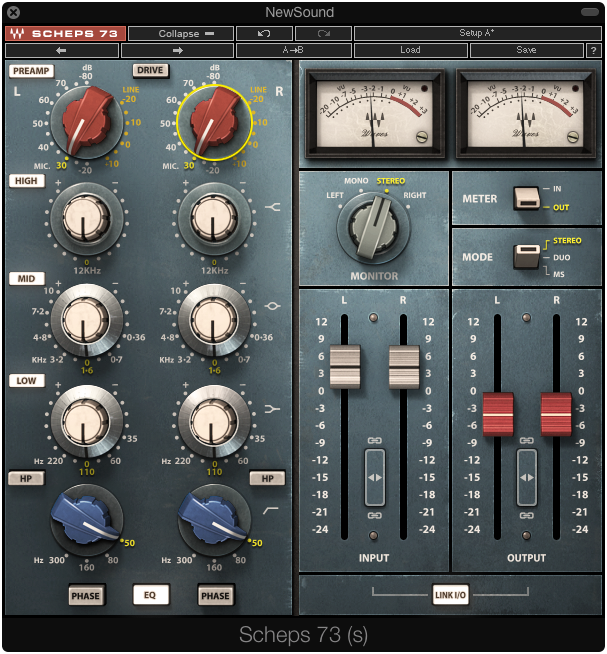The height and width of the screenshot is (654, 607).
Task: Copy setup A to B
Action: 293,50
